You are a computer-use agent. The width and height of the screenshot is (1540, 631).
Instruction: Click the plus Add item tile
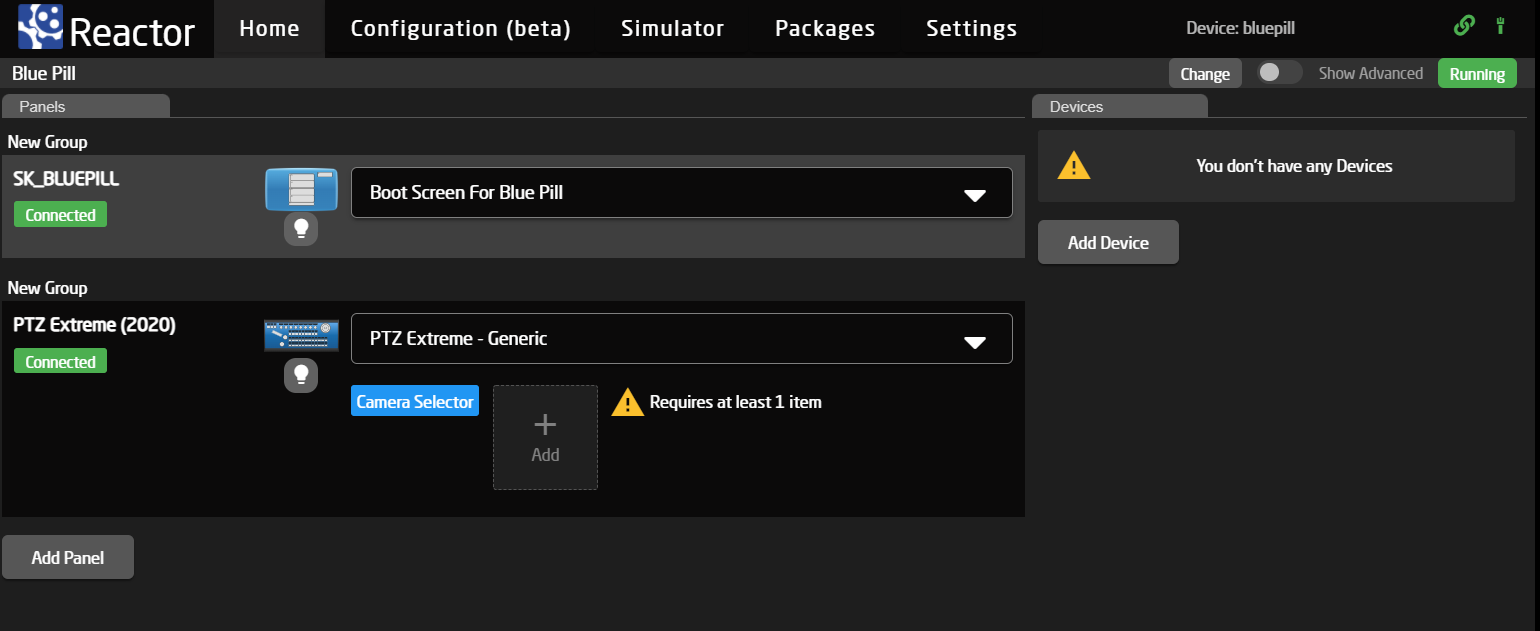(545, 437)
